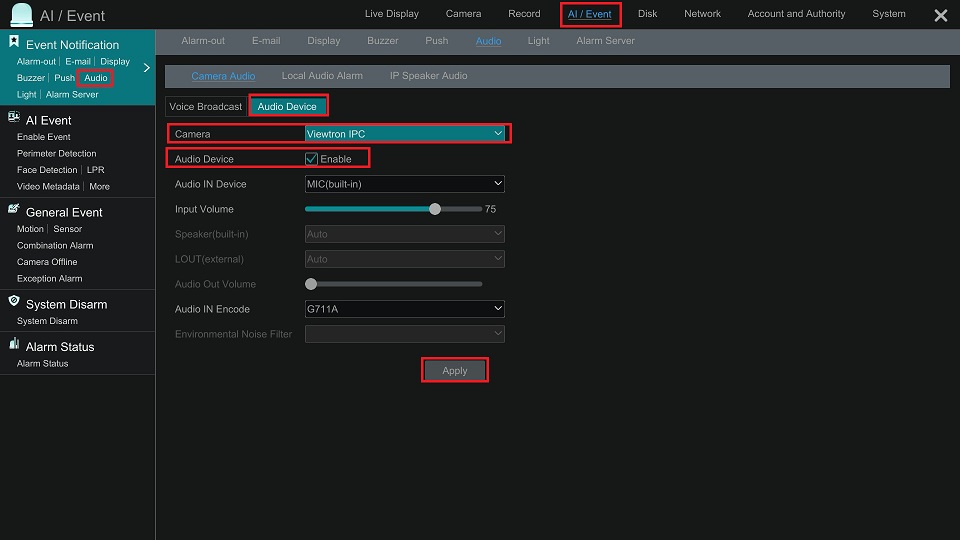
Task: Switch to Voice Broadcast tab
Action: click(x=206, y=107)
